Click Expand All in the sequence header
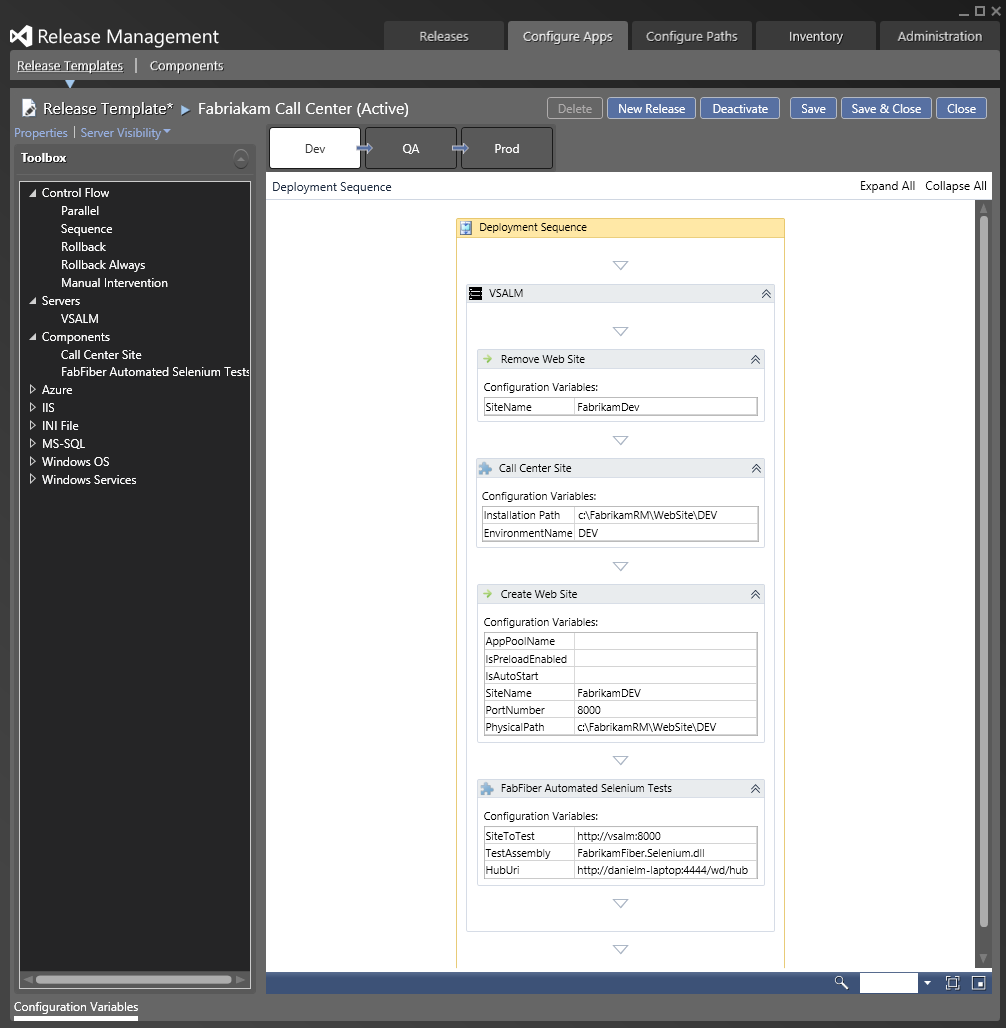The width and height of the screenshot is (1006, 1028). [887, 186]
